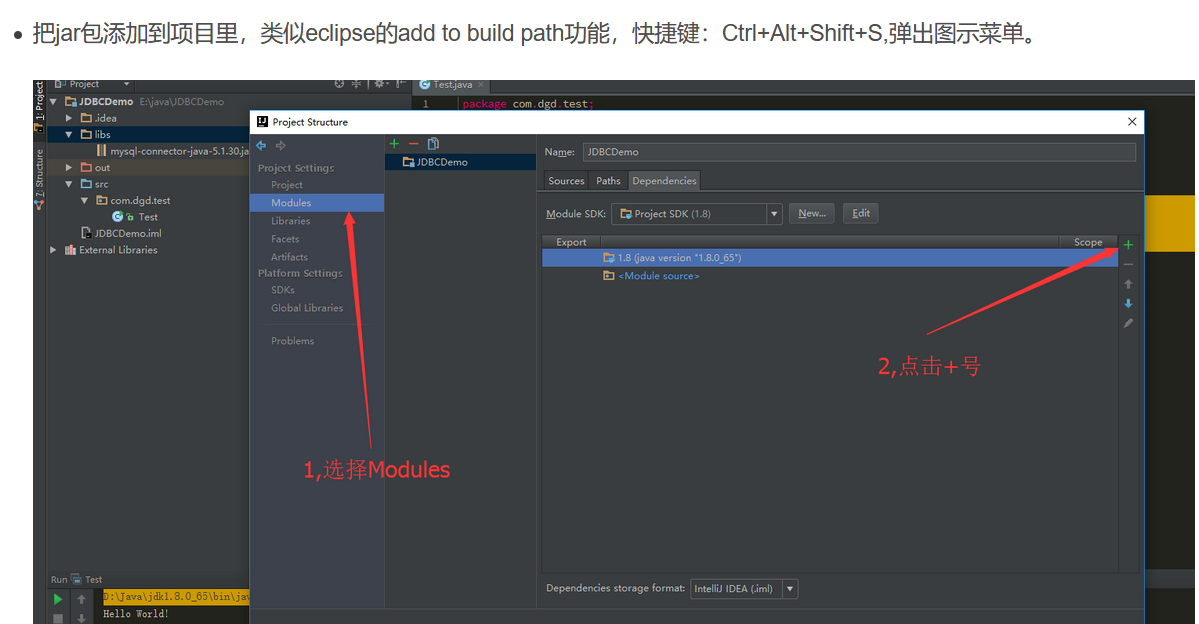Select the JDBCDemo module in dialog list
Screen dimensions: 1199x624
460,162
